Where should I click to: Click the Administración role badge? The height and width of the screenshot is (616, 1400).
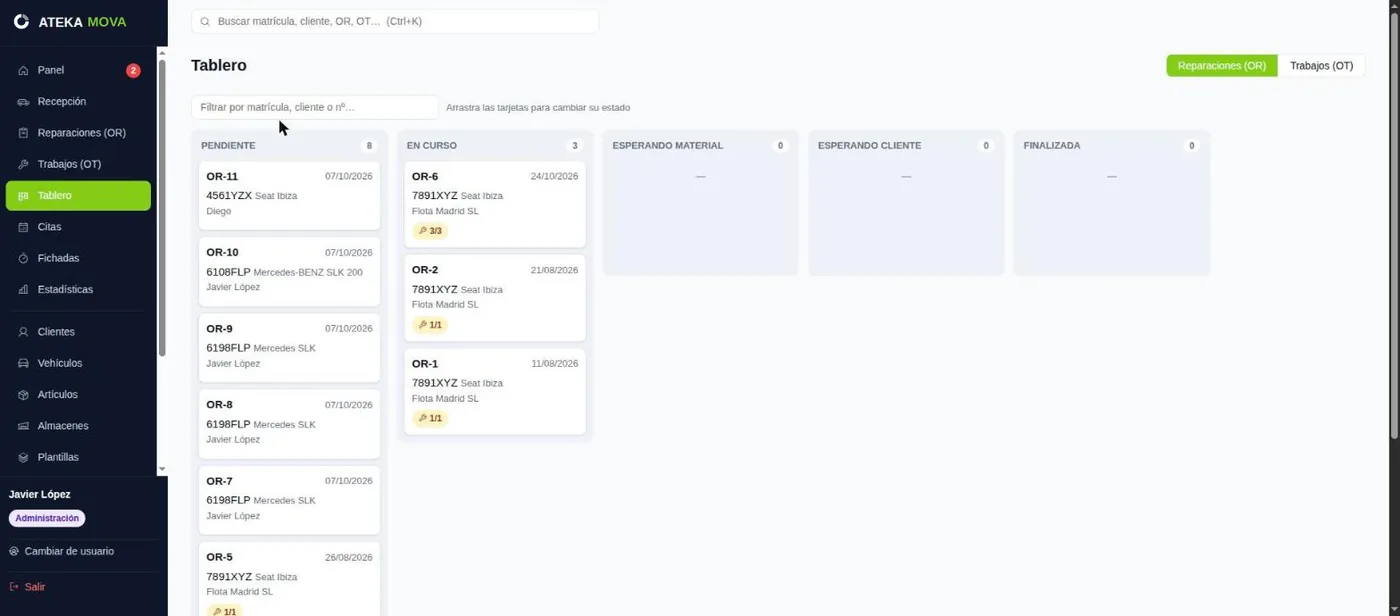pyautogui.click(x=47, y=519)
